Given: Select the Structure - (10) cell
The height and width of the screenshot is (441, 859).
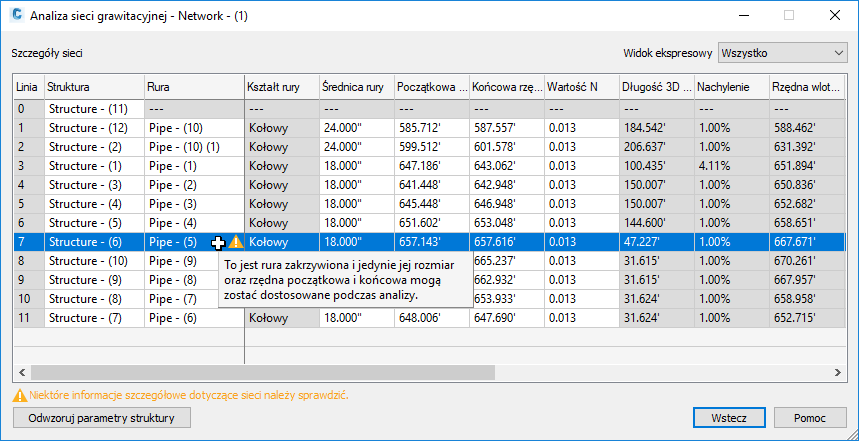Looking at the screenshot, I should (x=94, y=261).
